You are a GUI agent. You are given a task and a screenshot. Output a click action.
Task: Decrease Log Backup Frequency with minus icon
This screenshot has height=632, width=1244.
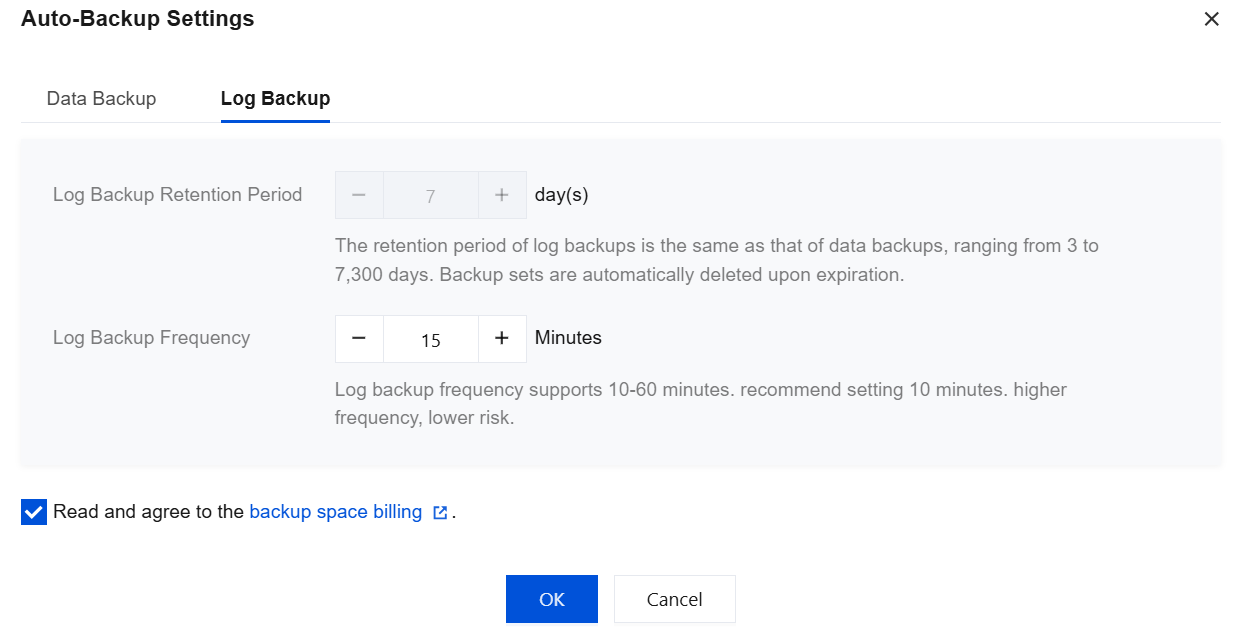(359, 339)
